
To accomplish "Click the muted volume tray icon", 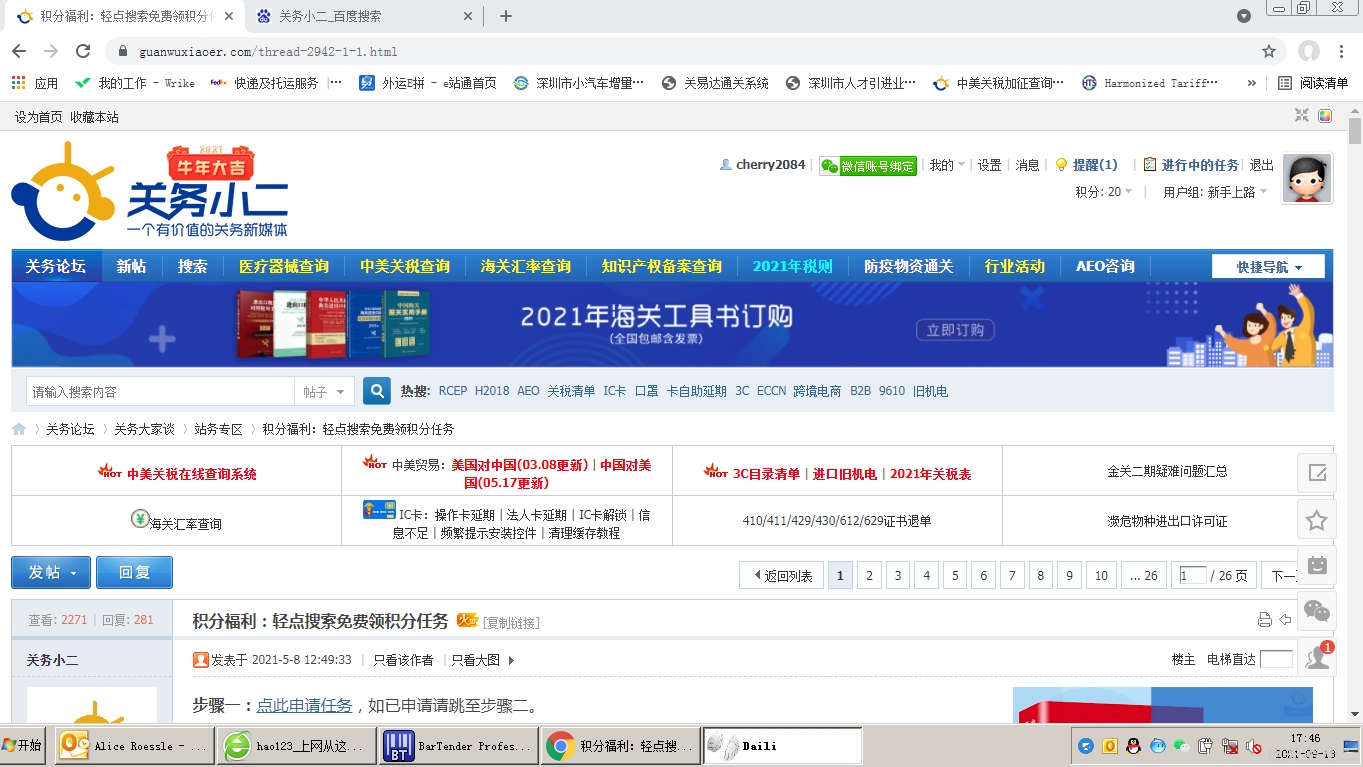I will pyautogui.click(x=1254, y=746).
